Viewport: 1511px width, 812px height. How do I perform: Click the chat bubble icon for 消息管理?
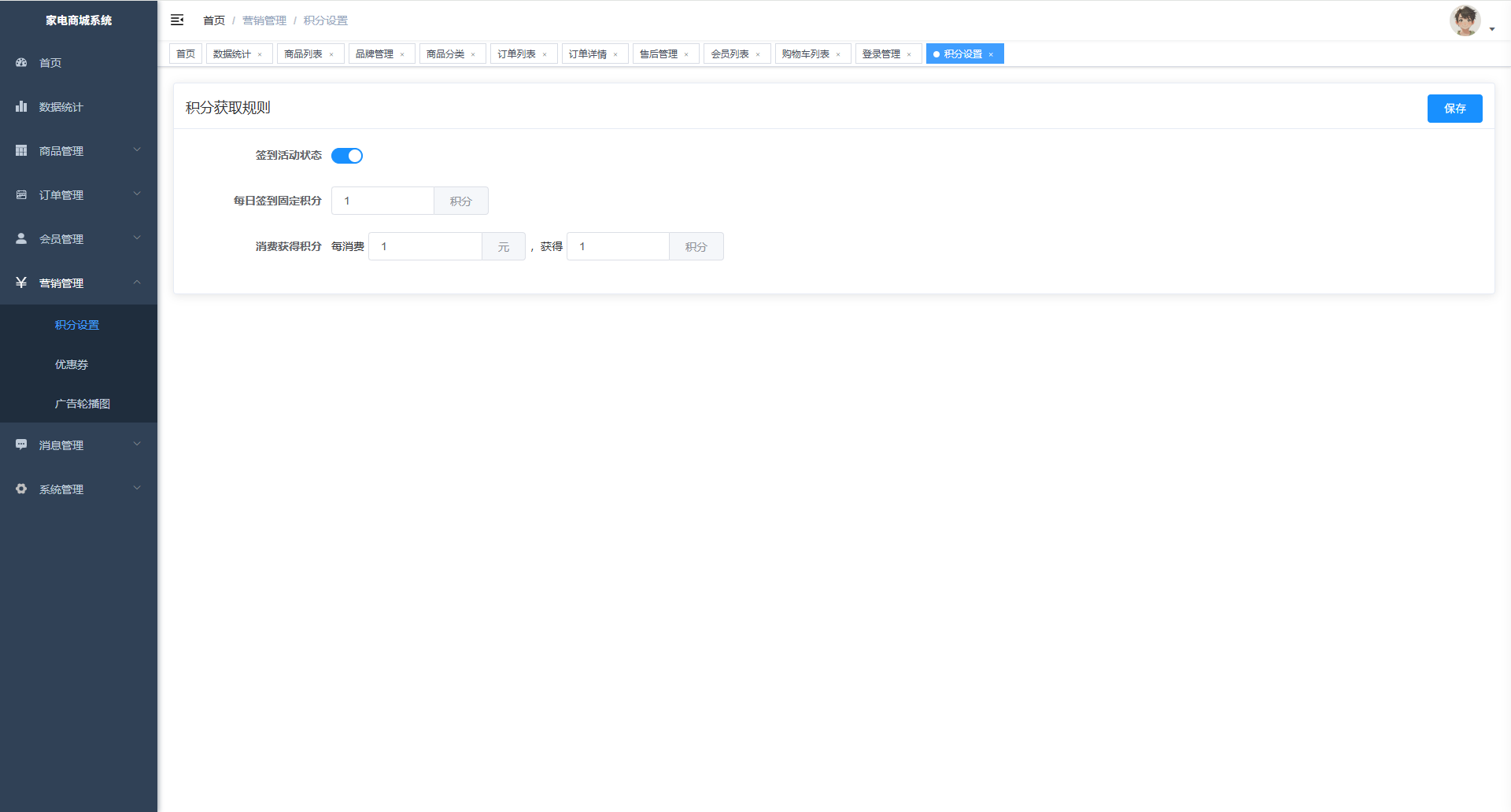[x=21, y=445]
